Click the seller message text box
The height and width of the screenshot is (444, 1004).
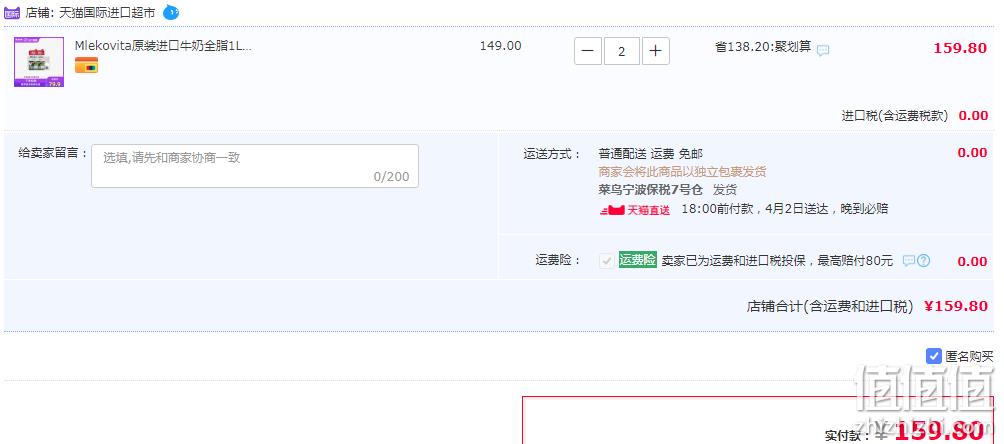tap(255, 166)
